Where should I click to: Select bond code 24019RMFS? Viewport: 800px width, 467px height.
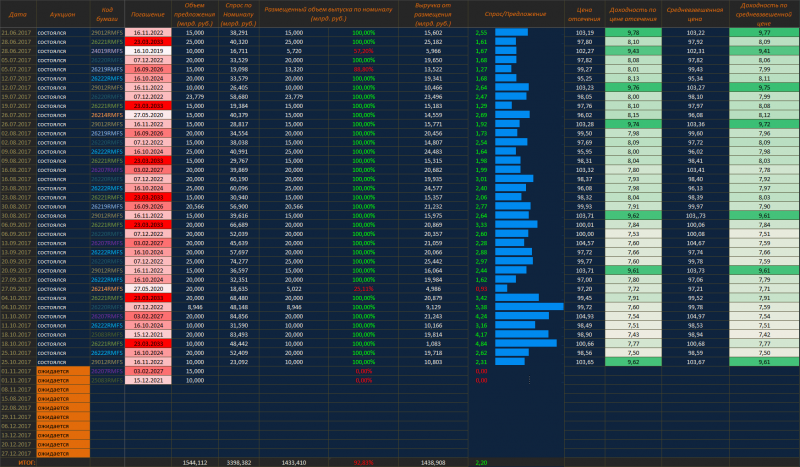pyautogui.click(x=106, y=50)
